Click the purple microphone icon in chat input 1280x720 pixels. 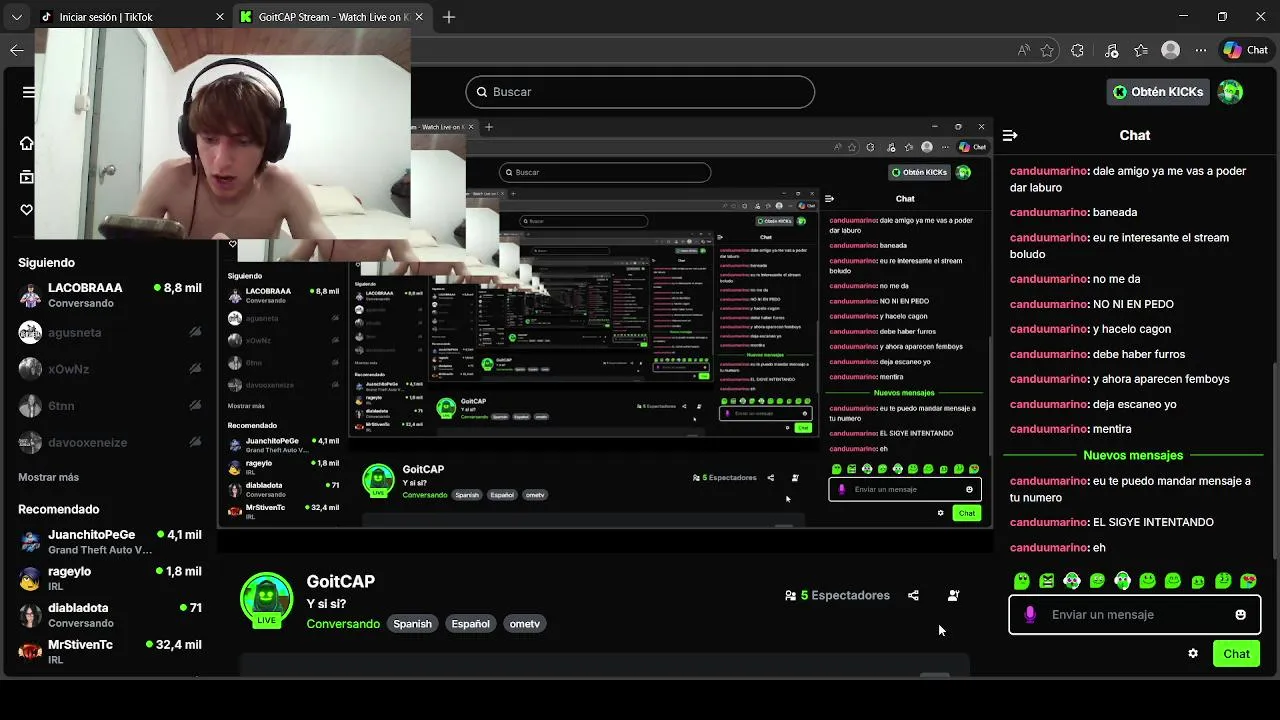(1030, 615)
